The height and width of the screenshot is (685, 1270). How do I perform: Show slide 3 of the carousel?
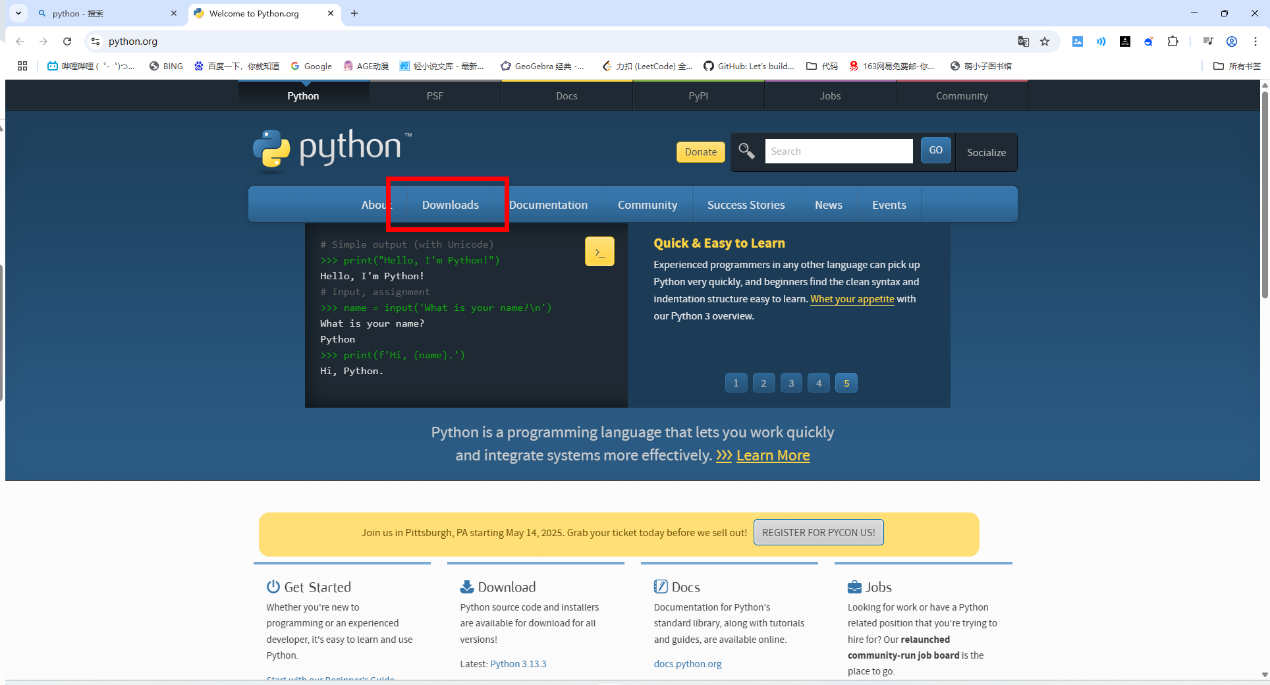point(791,383)
